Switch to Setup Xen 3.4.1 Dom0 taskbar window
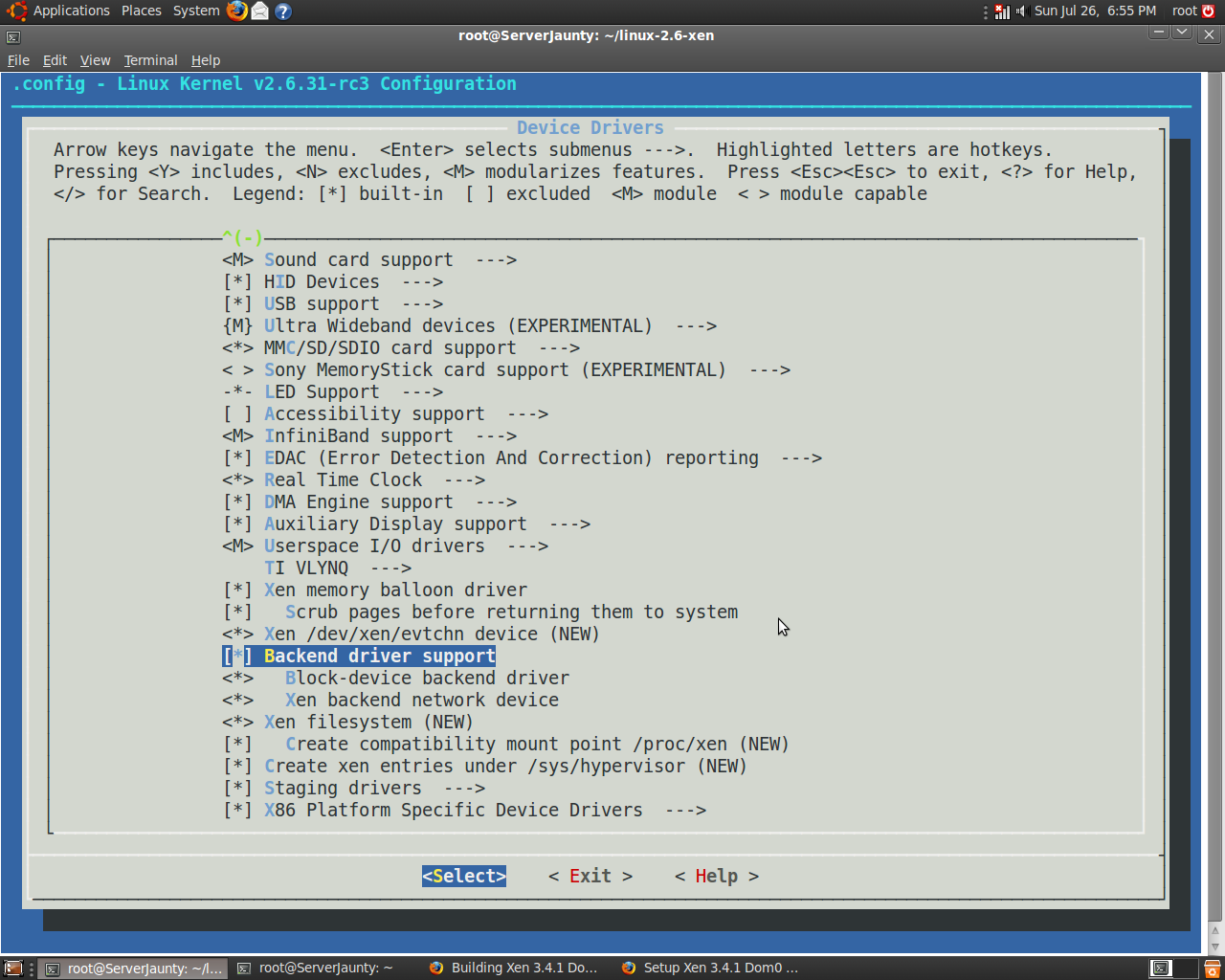This screenshot has height=980, width=1225. coord(710,969)
